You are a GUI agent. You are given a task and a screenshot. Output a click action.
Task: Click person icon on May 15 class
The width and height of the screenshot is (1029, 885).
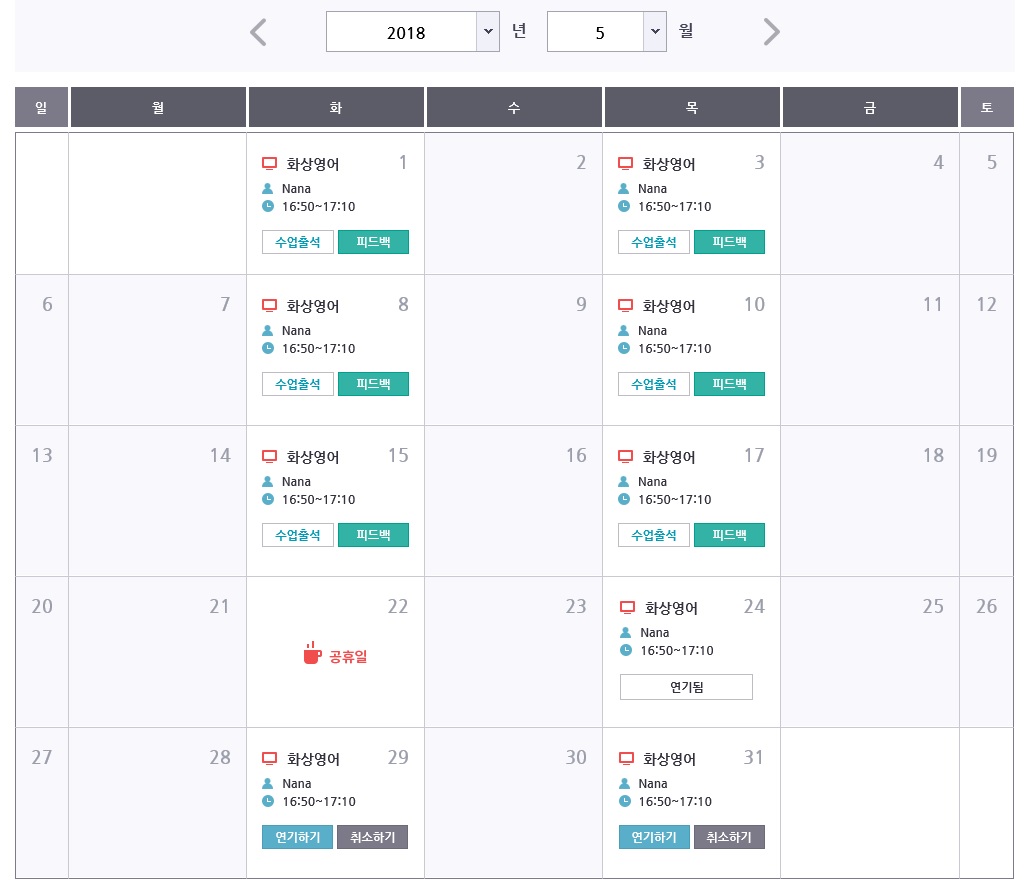click(x=268, y=481)
